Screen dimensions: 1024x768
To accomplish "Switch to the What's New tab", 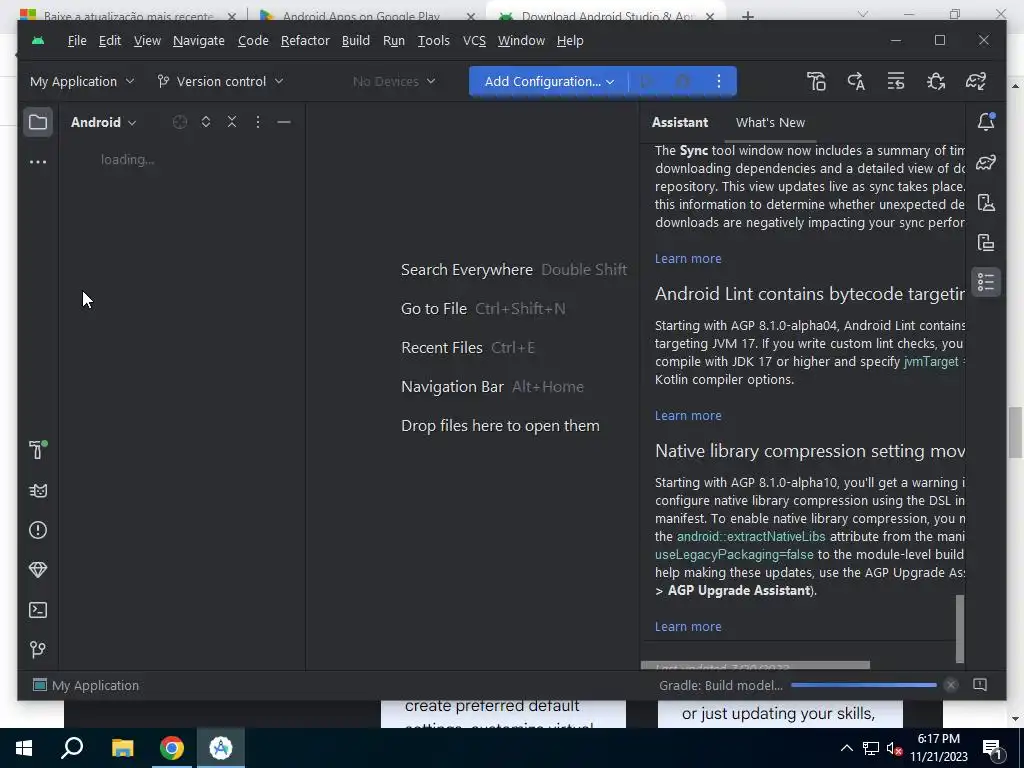I will pos(770,122).
